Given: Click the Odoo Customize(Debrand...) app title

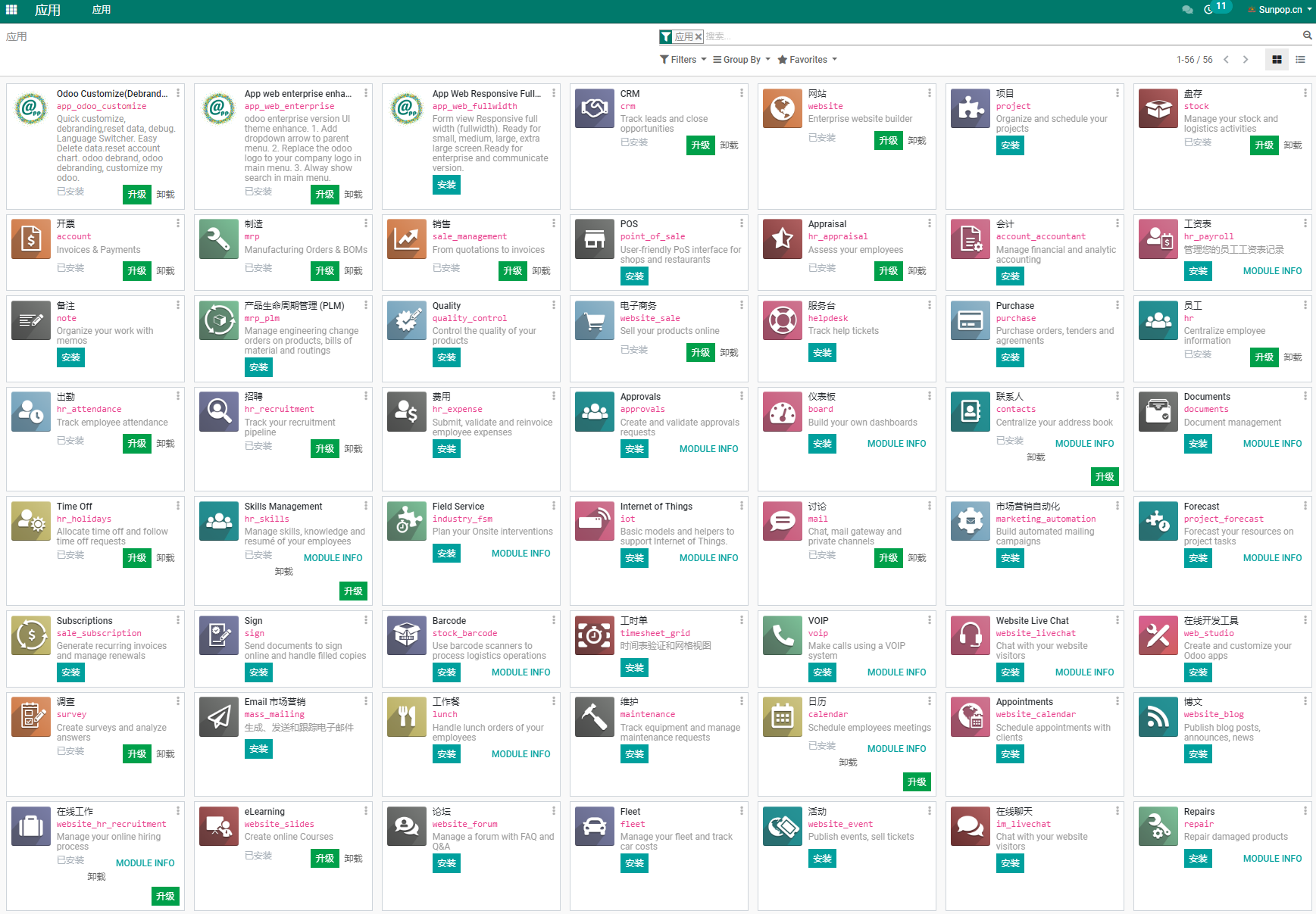Looking at the screenshot, I should (112, 94).
